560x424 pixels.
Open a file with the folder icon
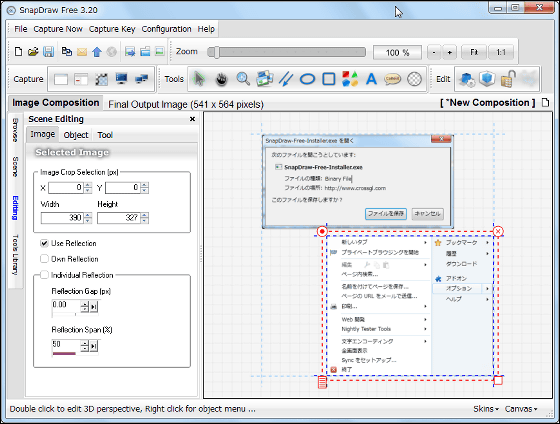click(33, 52)
